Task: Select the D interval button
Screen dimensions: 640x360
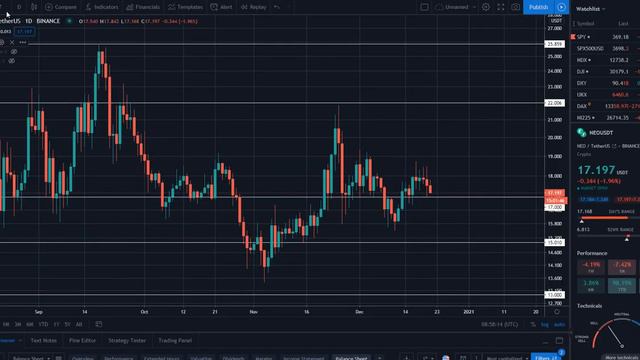Action: tap(19, 7)
